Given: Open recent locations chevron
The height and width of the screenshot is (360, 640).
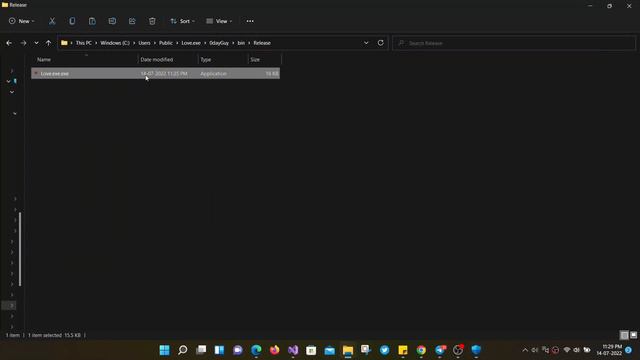Looking at the screenshot, I should (36, 43).
